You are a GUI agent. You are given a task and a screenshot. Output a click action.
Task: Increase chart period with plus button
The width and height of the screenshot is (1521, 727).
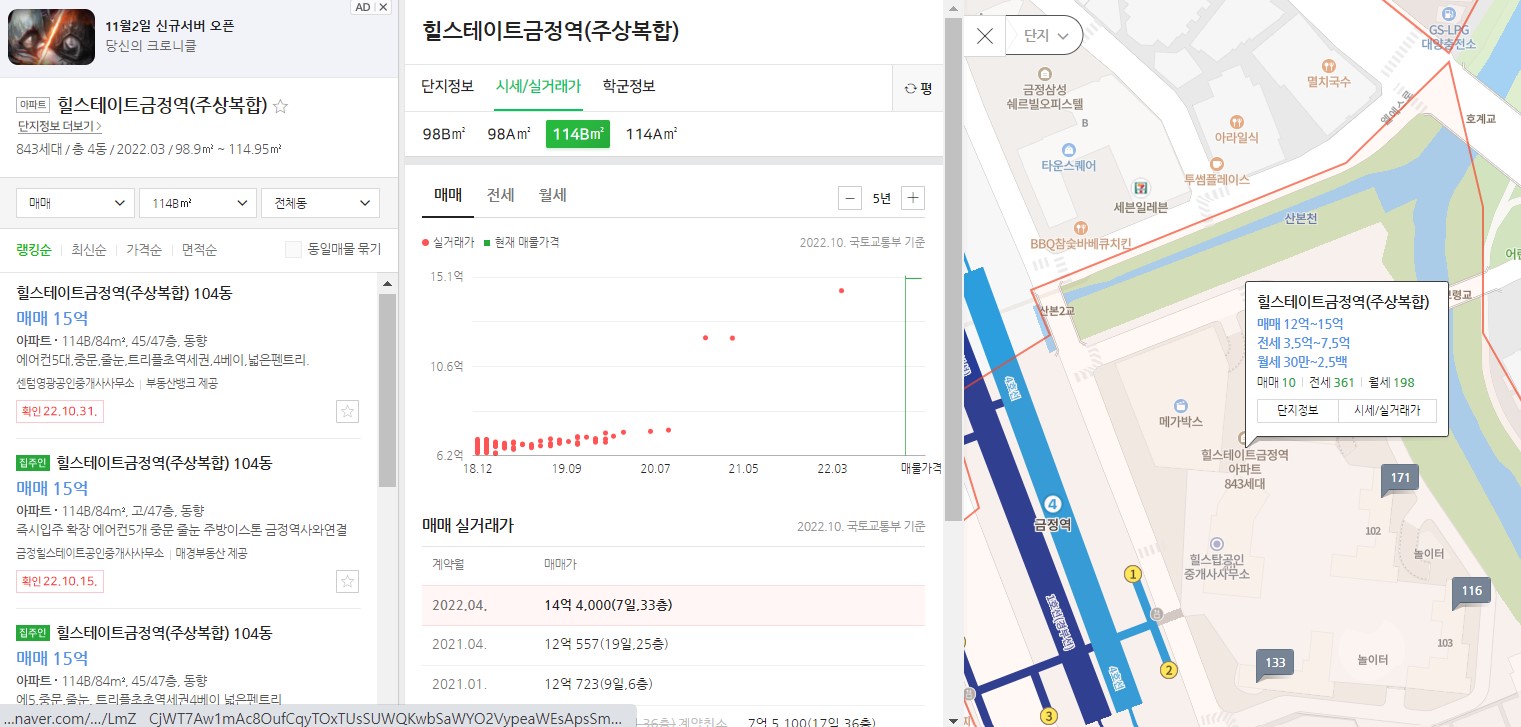click(912, 197)
